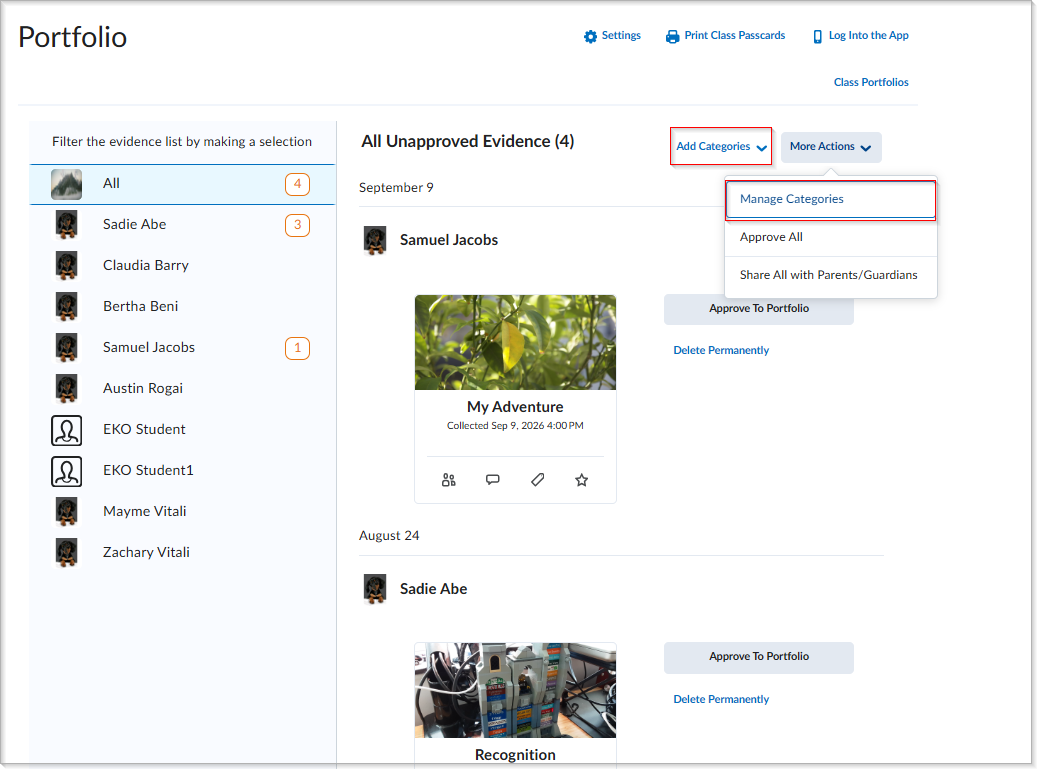The height and width of the screenshot is (769, 1037).
Task: Toggle the More Actions dropdown
Action: pyautogui.click(x=831, y=147)
